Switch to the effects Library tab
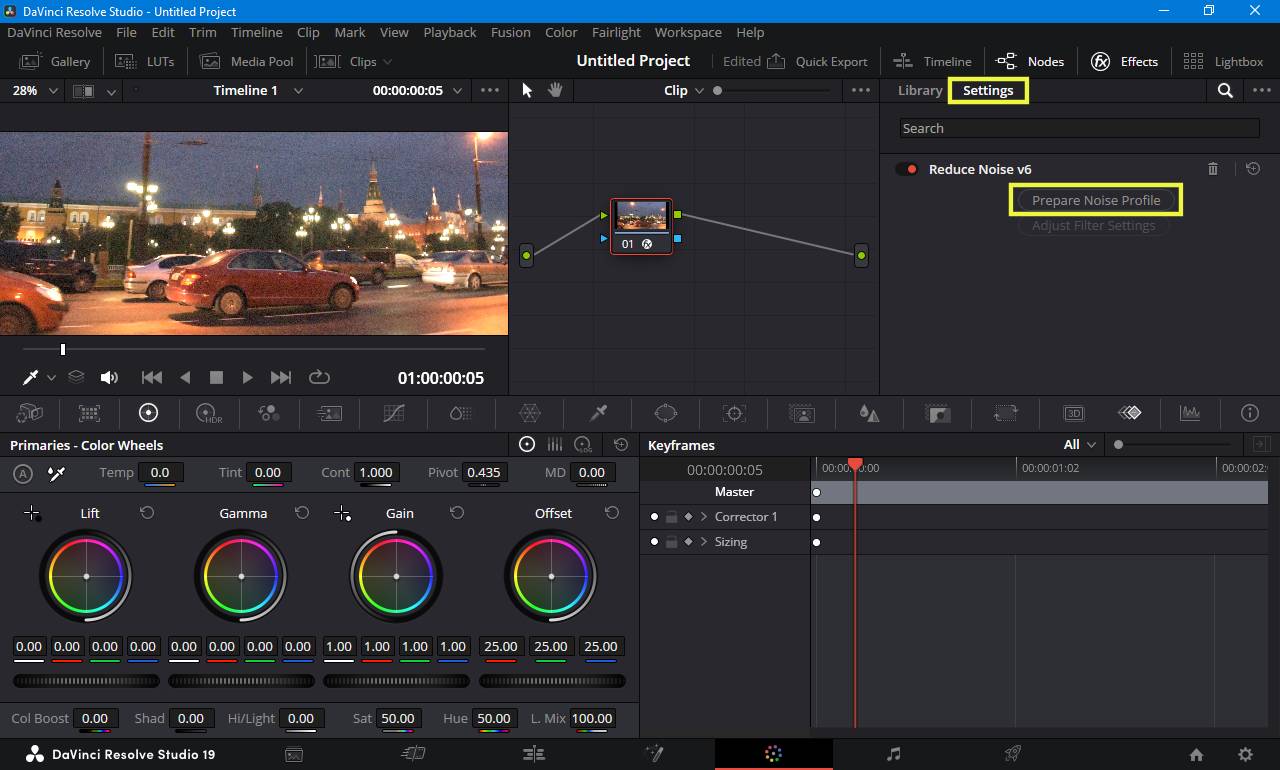 [x=919, y=90]
